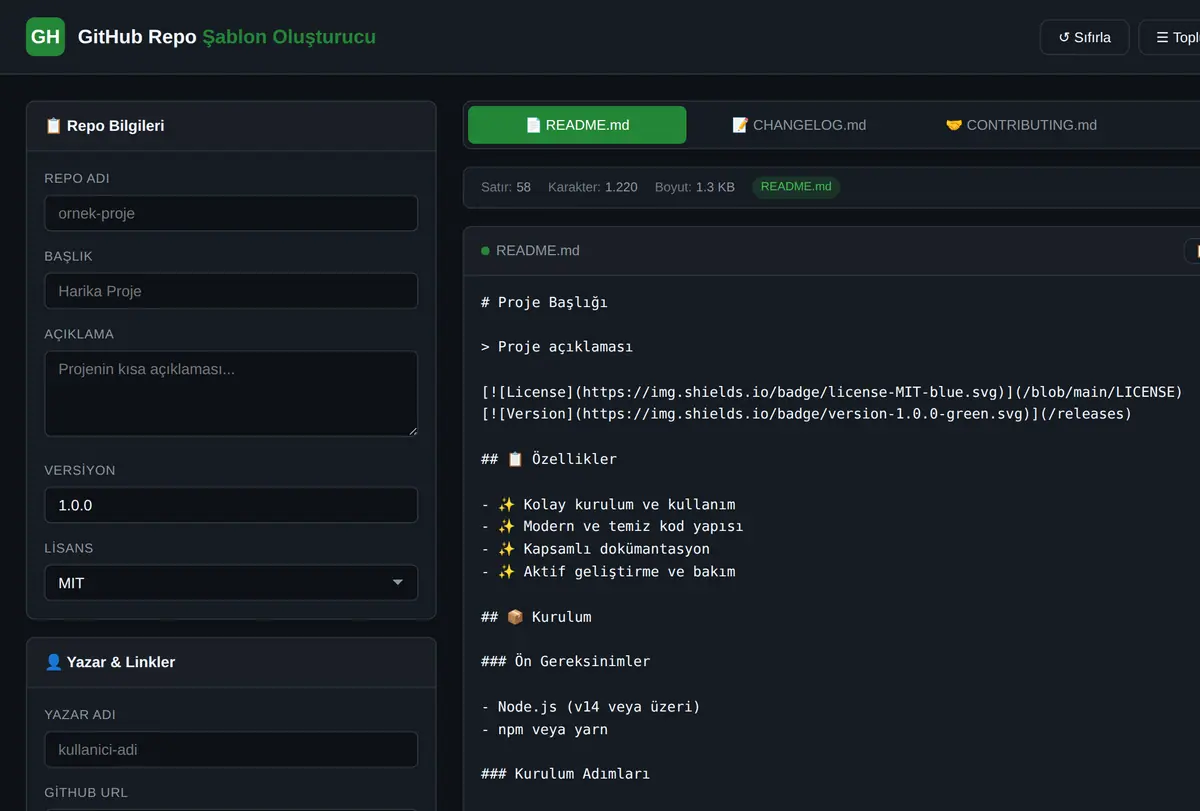Click into the Başlık input field
The width and height of the screenshot is (1200, 811).
(231, 291)
